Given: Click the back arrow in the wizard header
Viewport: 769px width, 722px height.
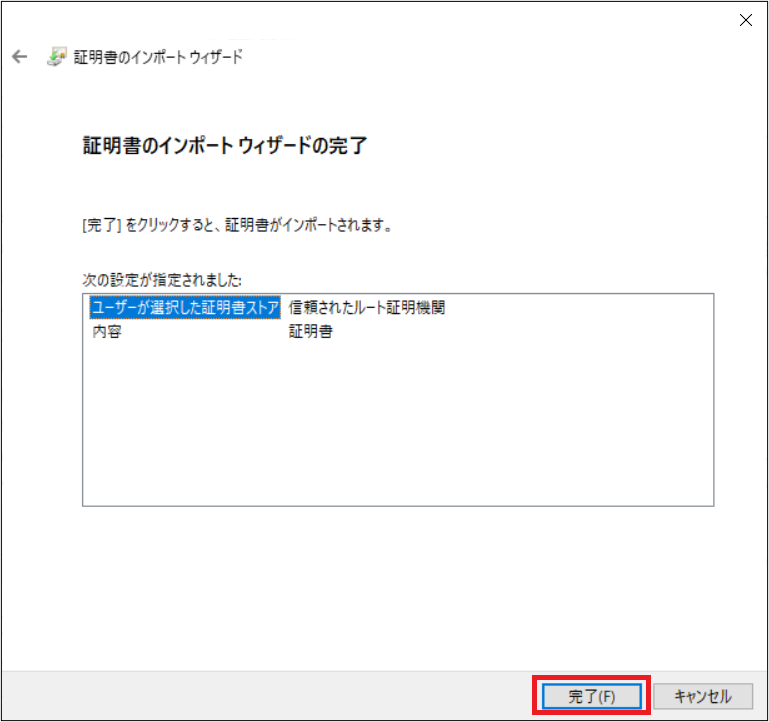Looking at the screenshot, I should pyautogui.click(x=19, y=57).
